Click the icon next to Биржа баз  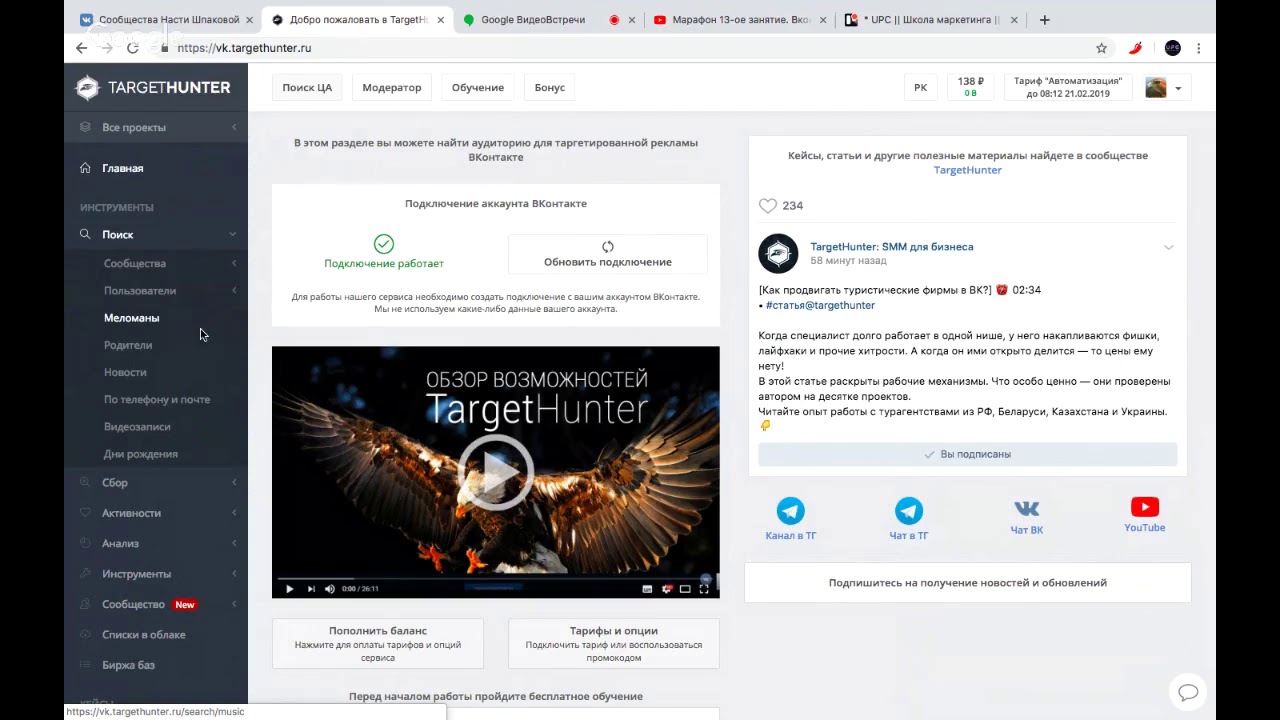[85, 665]
